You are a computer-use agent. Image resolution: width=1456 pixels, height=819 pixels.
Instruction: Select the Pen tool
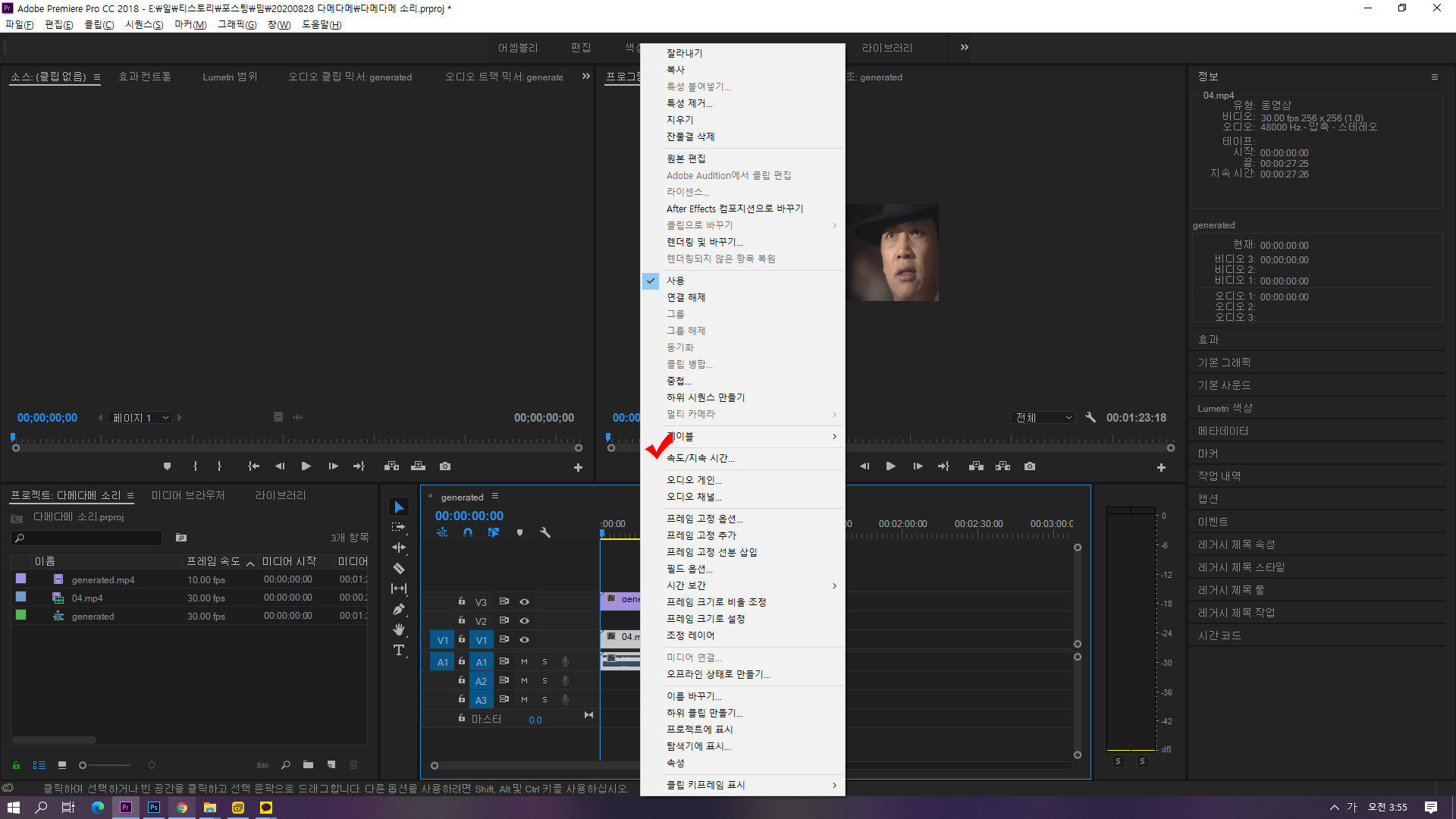point(399,609)
